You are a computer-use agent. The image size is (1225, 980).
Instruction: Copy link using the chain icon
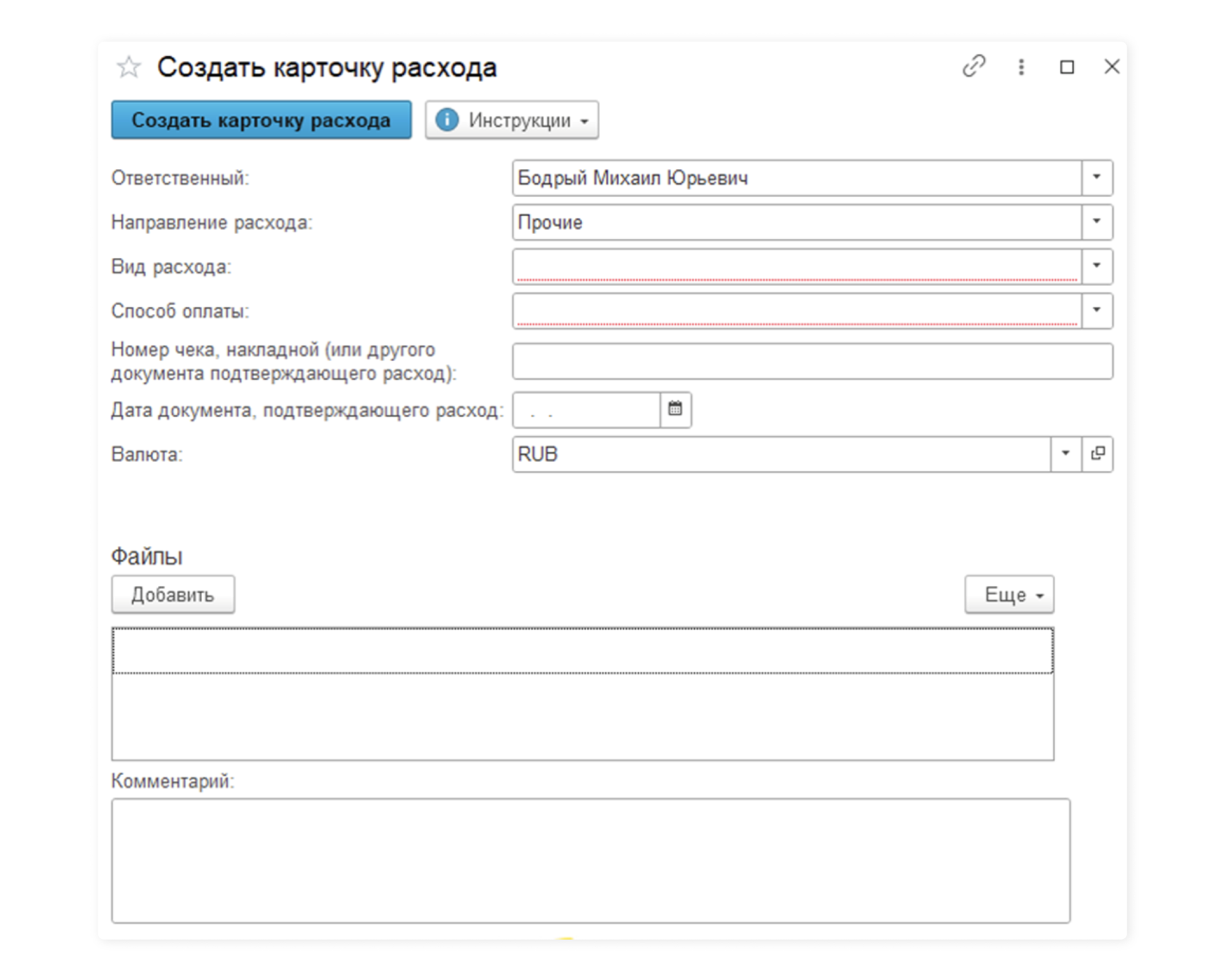pos(973,66)
